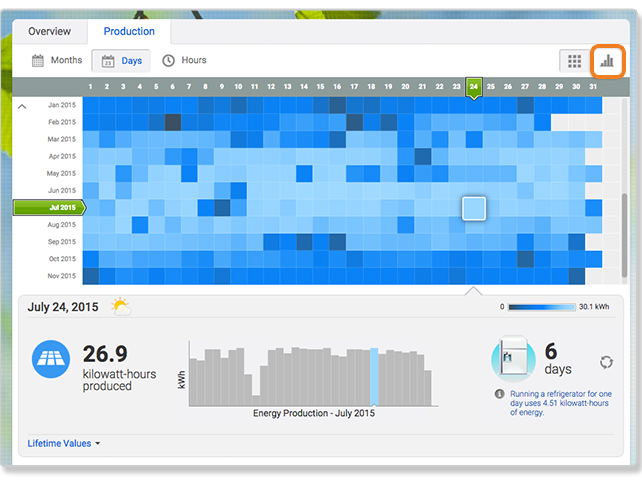
Task: Click the 26.9 kilowatt-hours value
Action: click(105, 354)
